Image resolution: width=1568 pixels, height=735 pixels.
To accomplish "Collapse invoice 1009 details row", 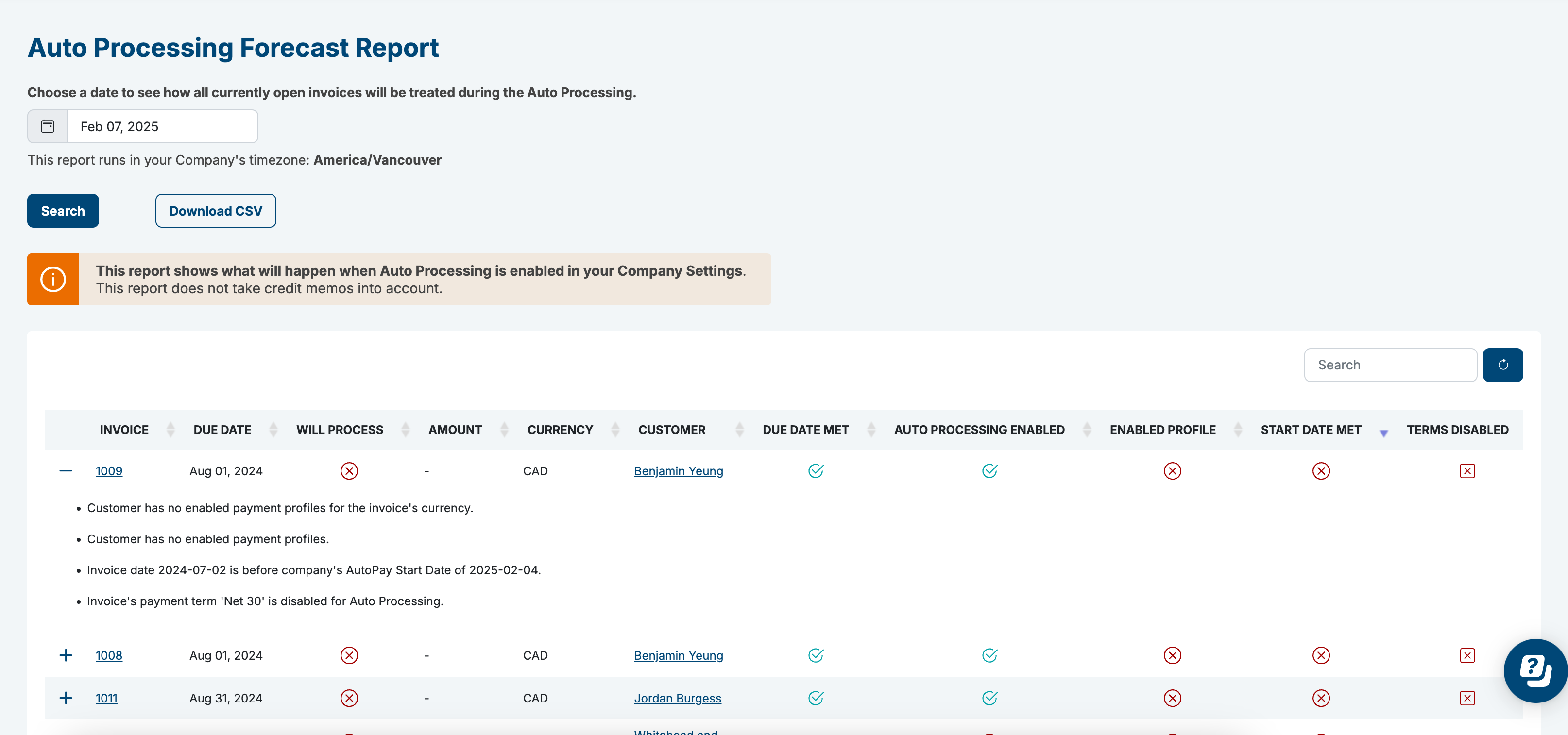I will [66, 471].
